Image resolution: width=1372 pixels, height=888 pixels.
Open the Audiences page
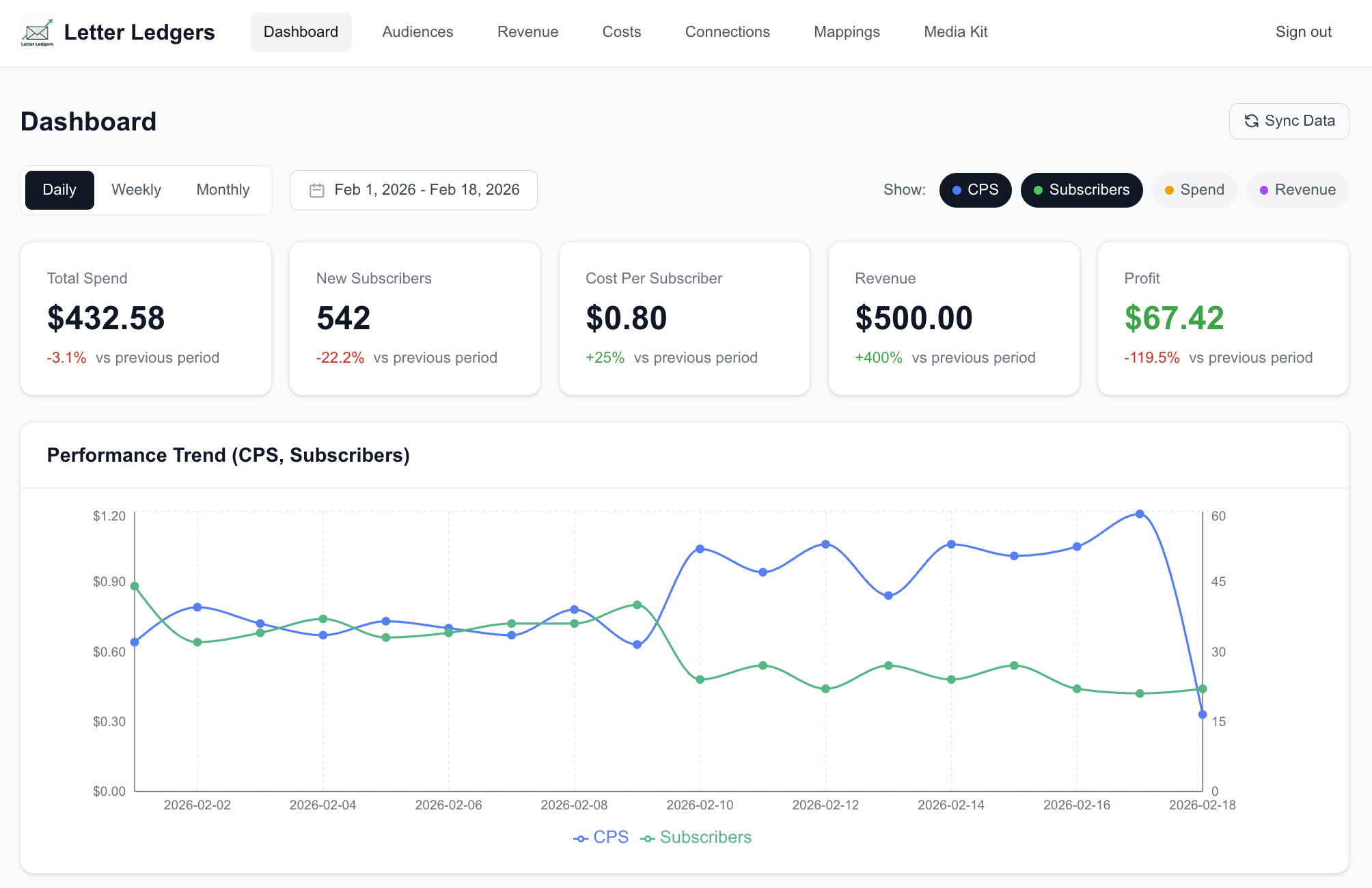pyautogui.click(x=417, y=31)
